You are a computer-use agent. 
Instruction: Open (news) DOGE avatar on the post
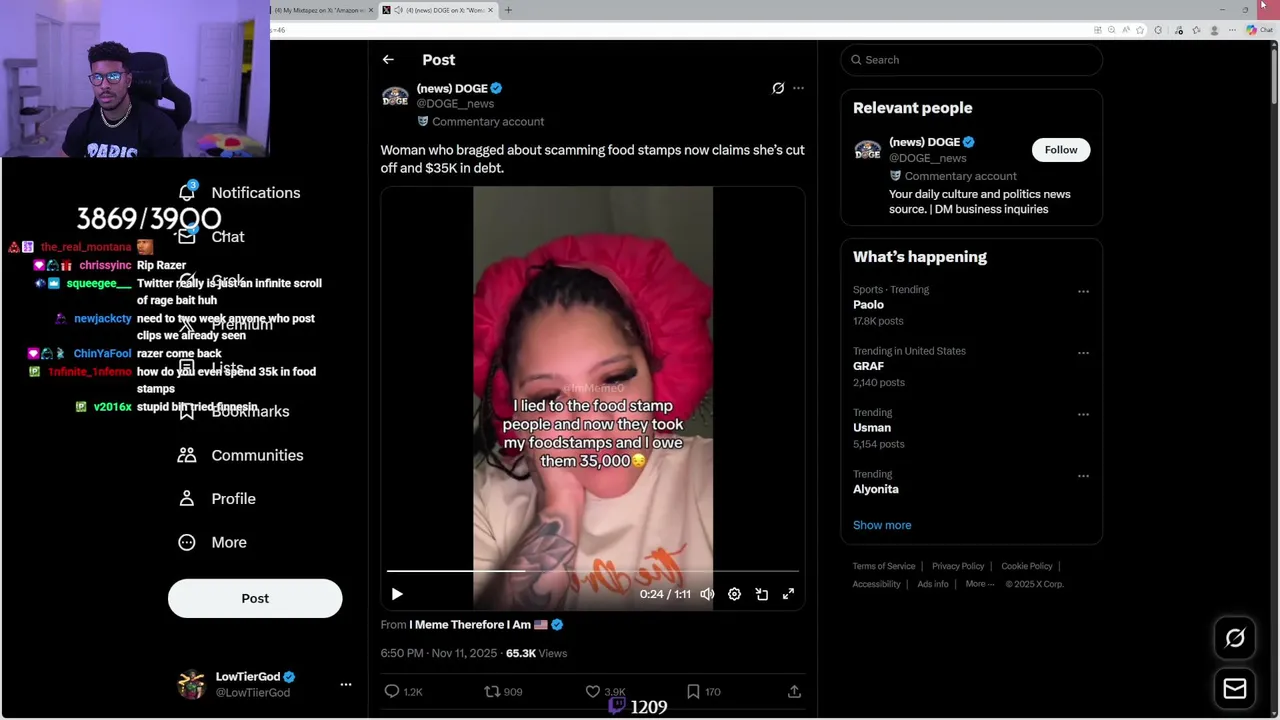point(395,97)
